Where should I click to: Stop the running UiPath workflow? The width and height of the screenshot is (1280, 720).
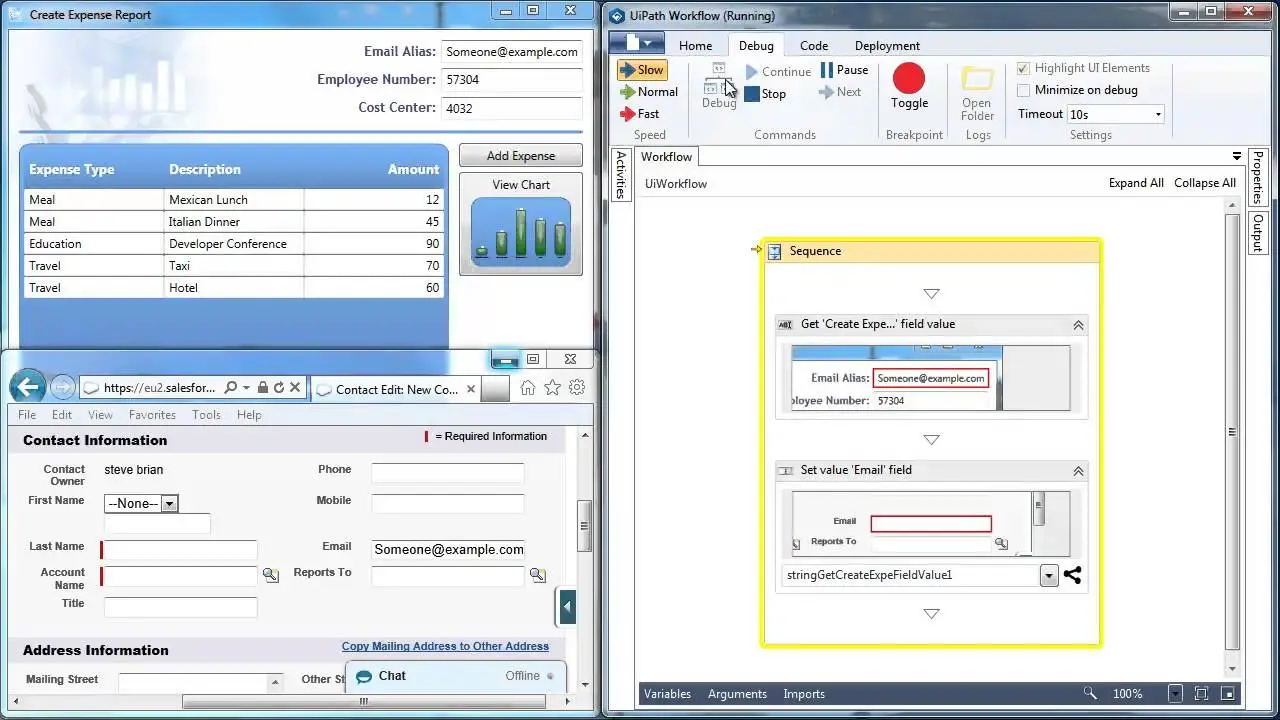765,94
